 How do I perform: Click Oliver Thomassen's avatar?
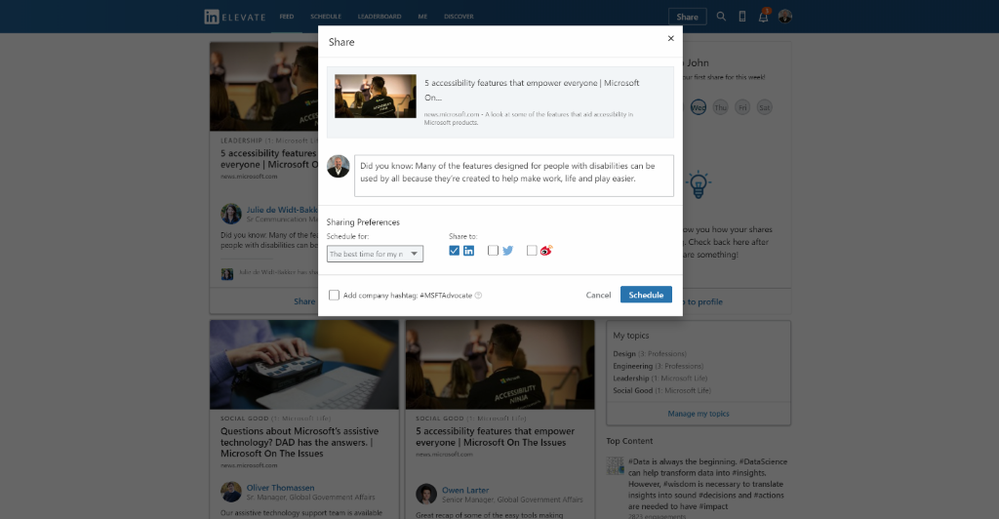coord(231,492)
